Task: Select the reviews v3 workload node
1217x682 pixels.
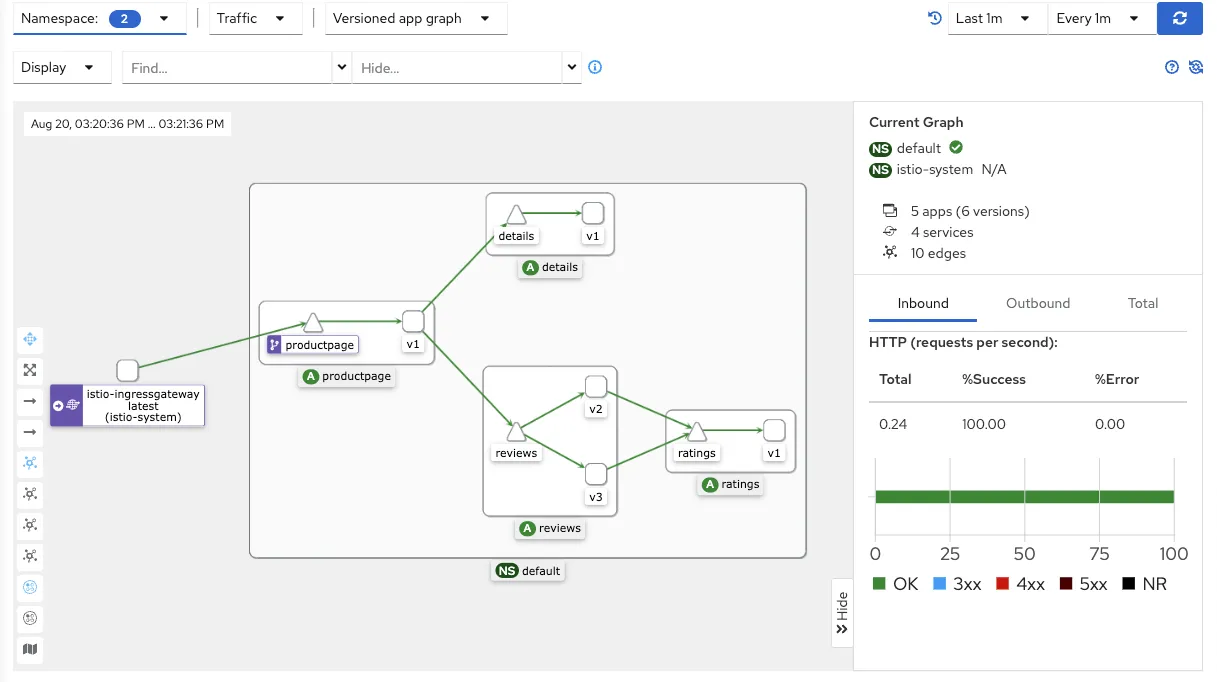Action: pos(596,474)
